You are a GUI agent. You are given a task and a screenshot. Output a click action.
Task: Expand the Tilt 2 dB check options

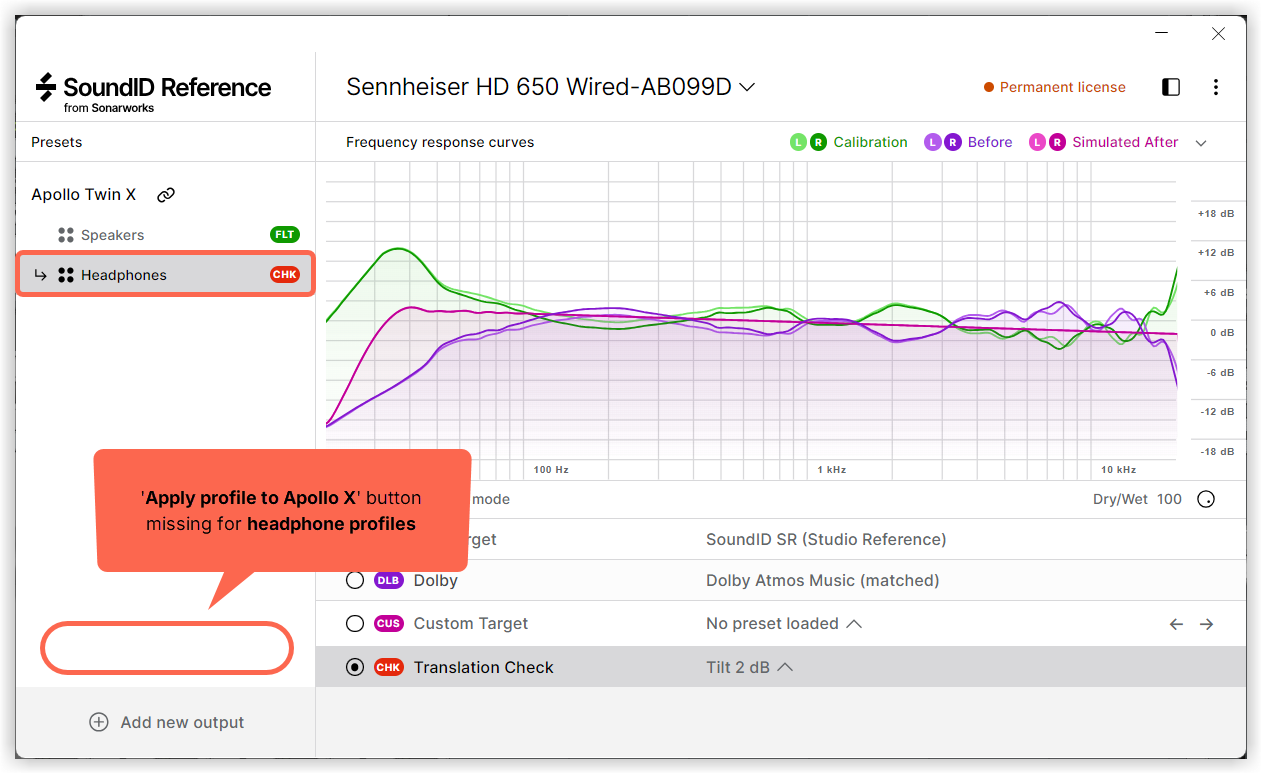[x=785, y=667]
